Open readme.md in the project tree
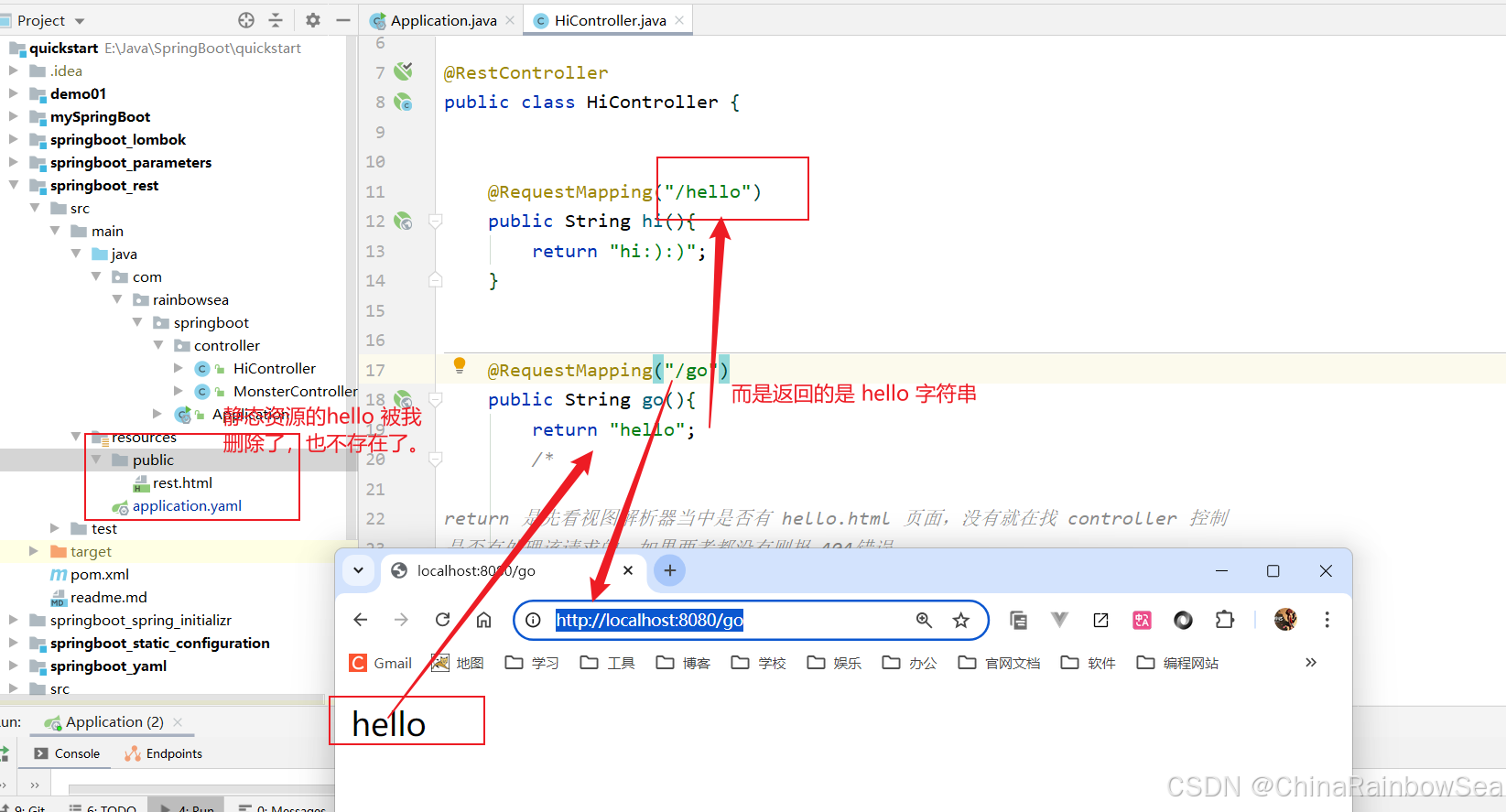The image size is (1506, 812). [108, 597]
